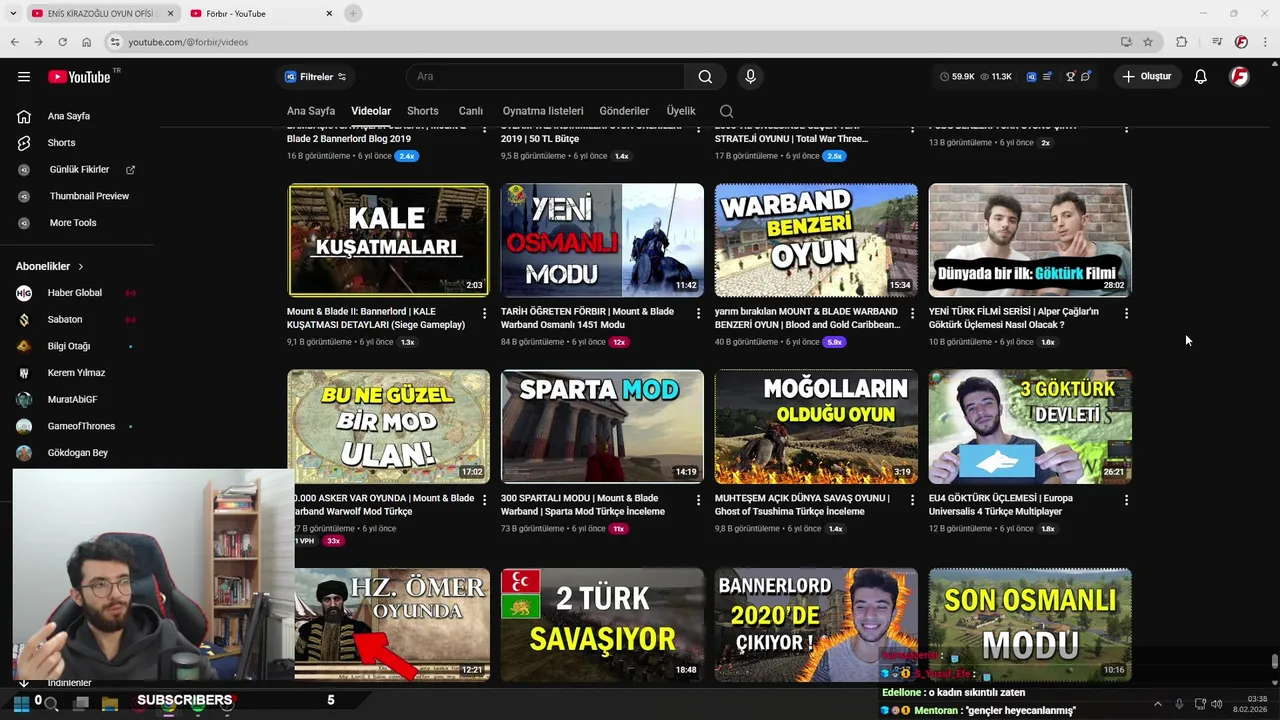
Task: Open options for Ghost of Tsushima video
Action: pos(912,500)
